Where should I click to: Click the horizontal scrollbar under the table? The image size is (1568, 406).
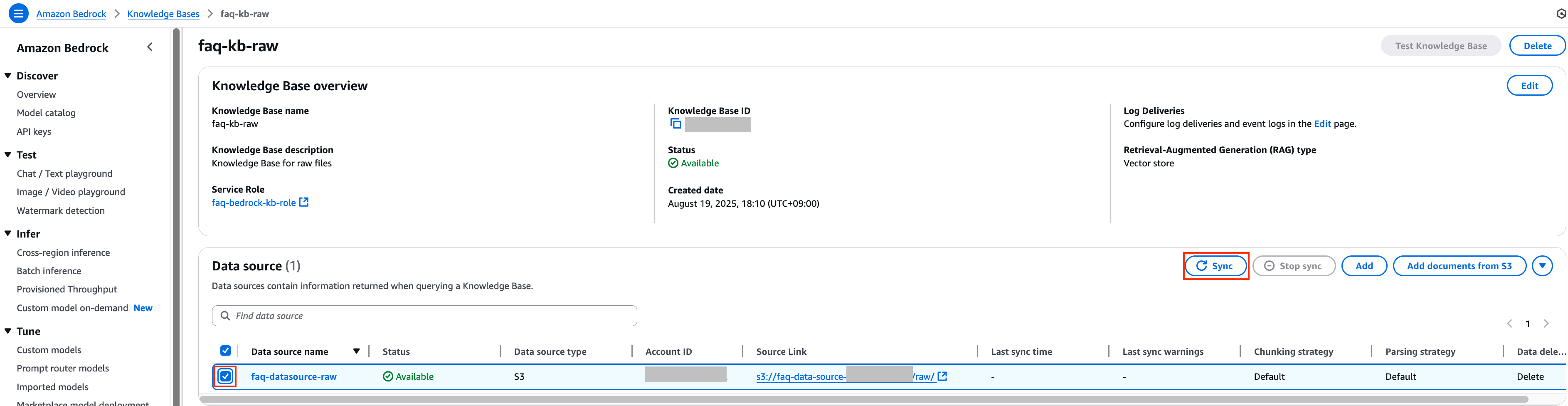pyautogui.click(x=864, y=399)
